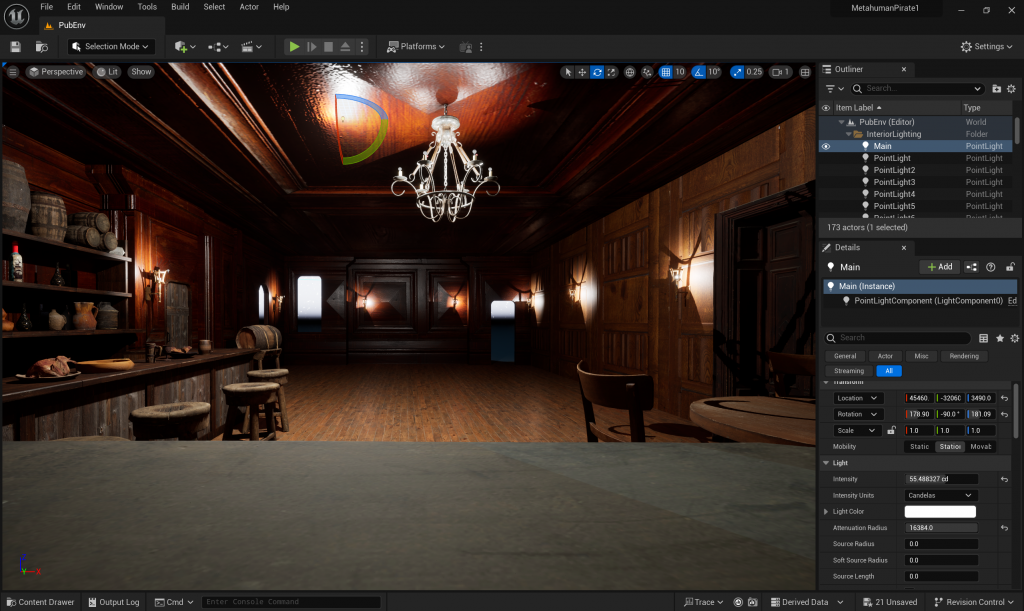Open Intensity Units Candelas dropdown
The height and width of the screenshot is (611, 1024).
940,495
